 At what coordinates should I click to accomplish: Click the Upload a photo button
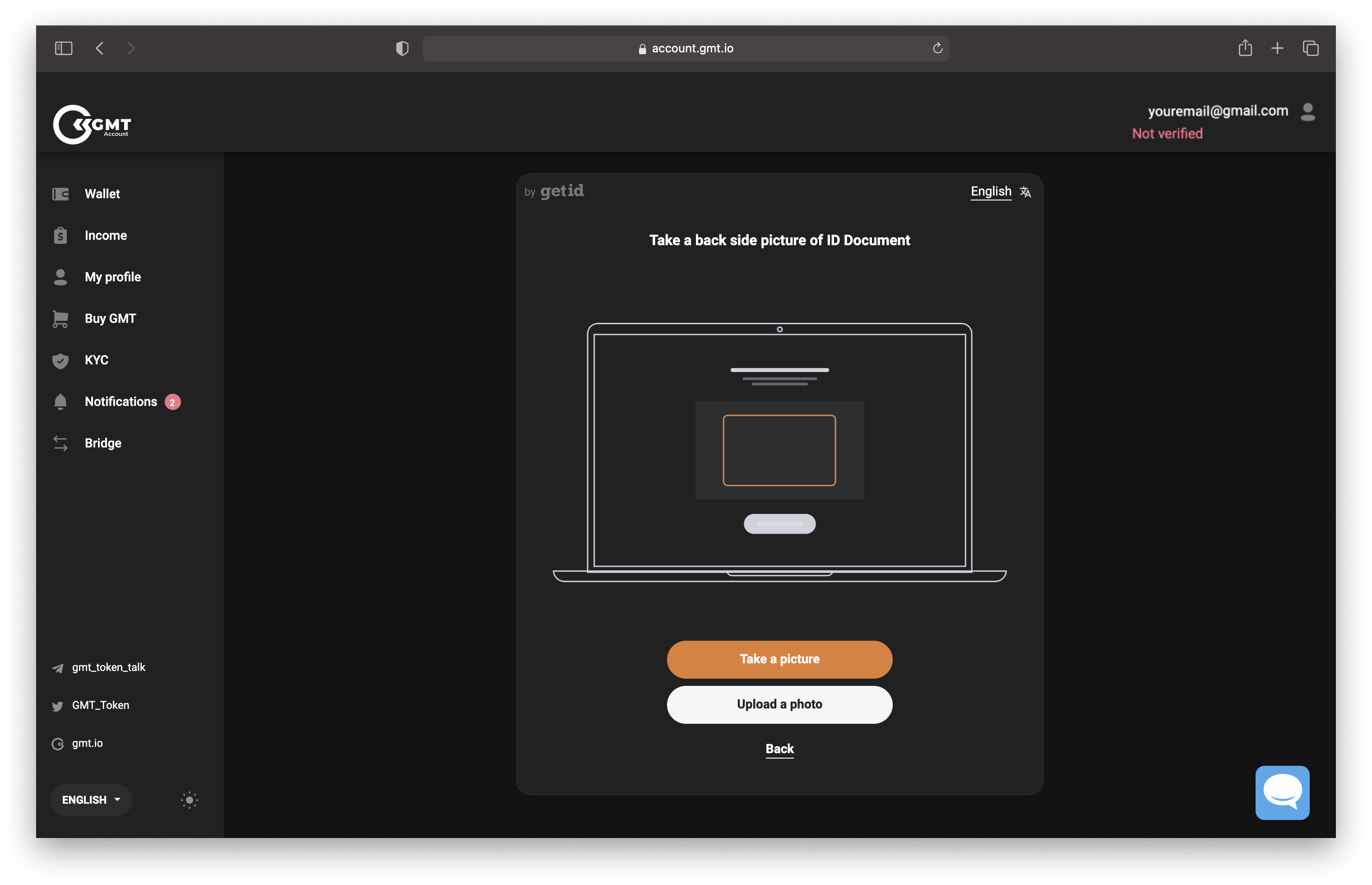(779, 704)
